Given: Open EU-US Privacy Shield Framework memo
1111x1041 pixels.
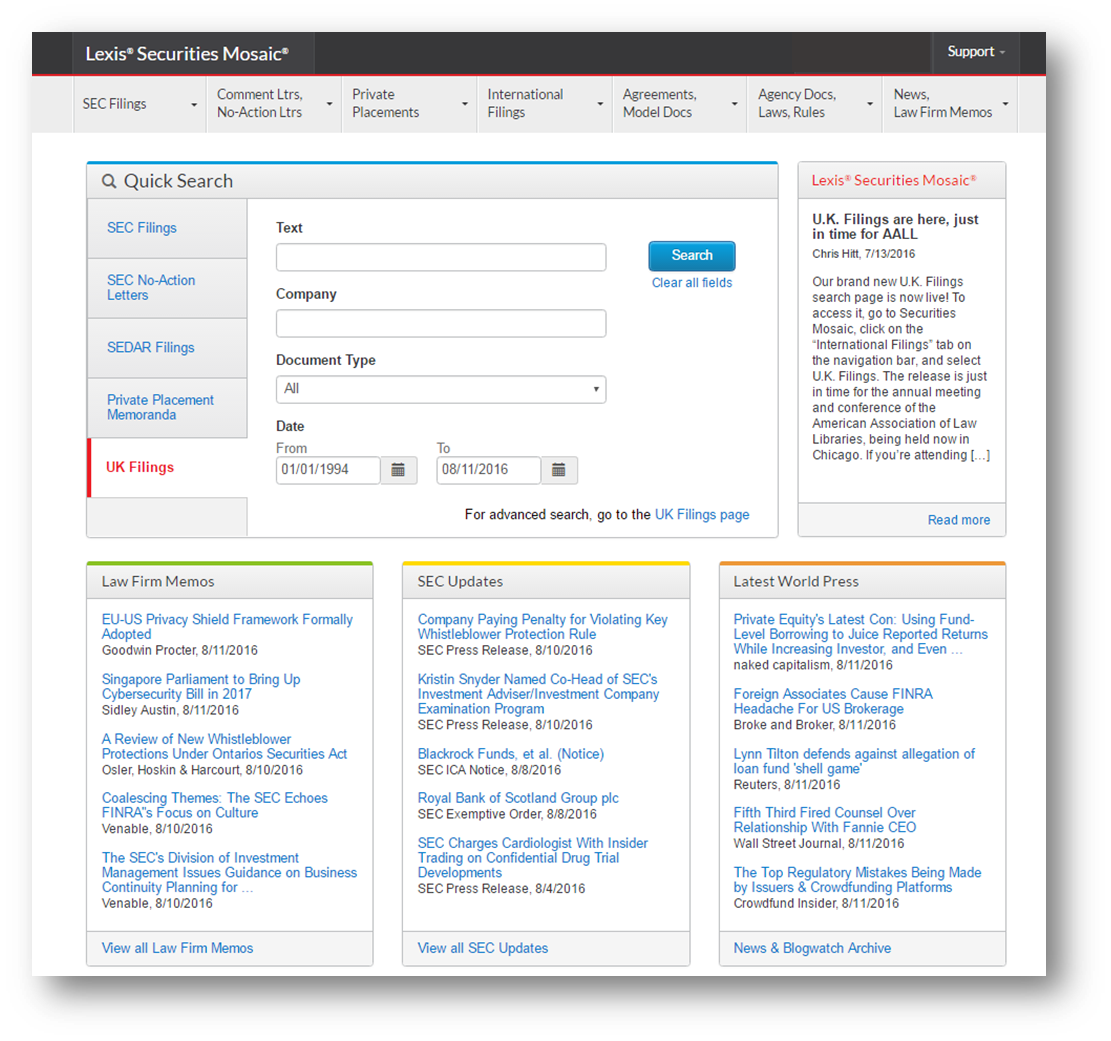Looking at the screenshot, I should 227,627.
